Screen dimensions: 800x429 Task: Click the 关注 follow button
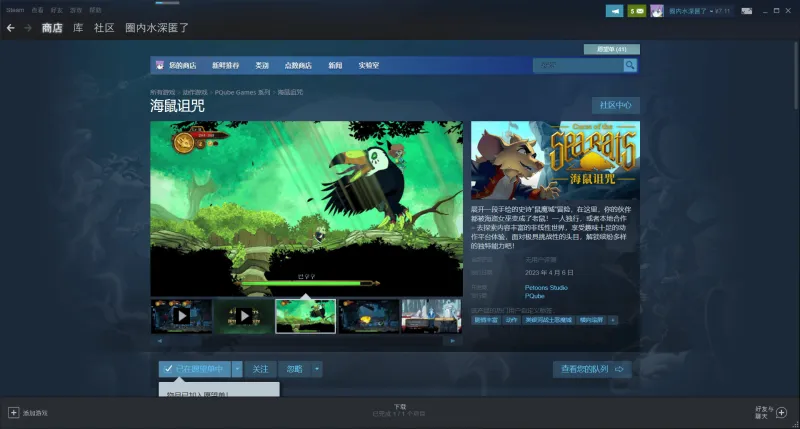(260, 369)
